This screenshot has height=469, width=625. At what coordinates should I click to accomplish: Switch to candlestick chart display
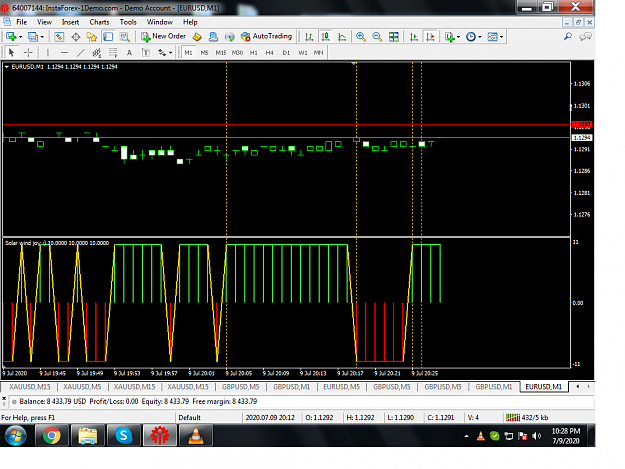coord(326,37)
